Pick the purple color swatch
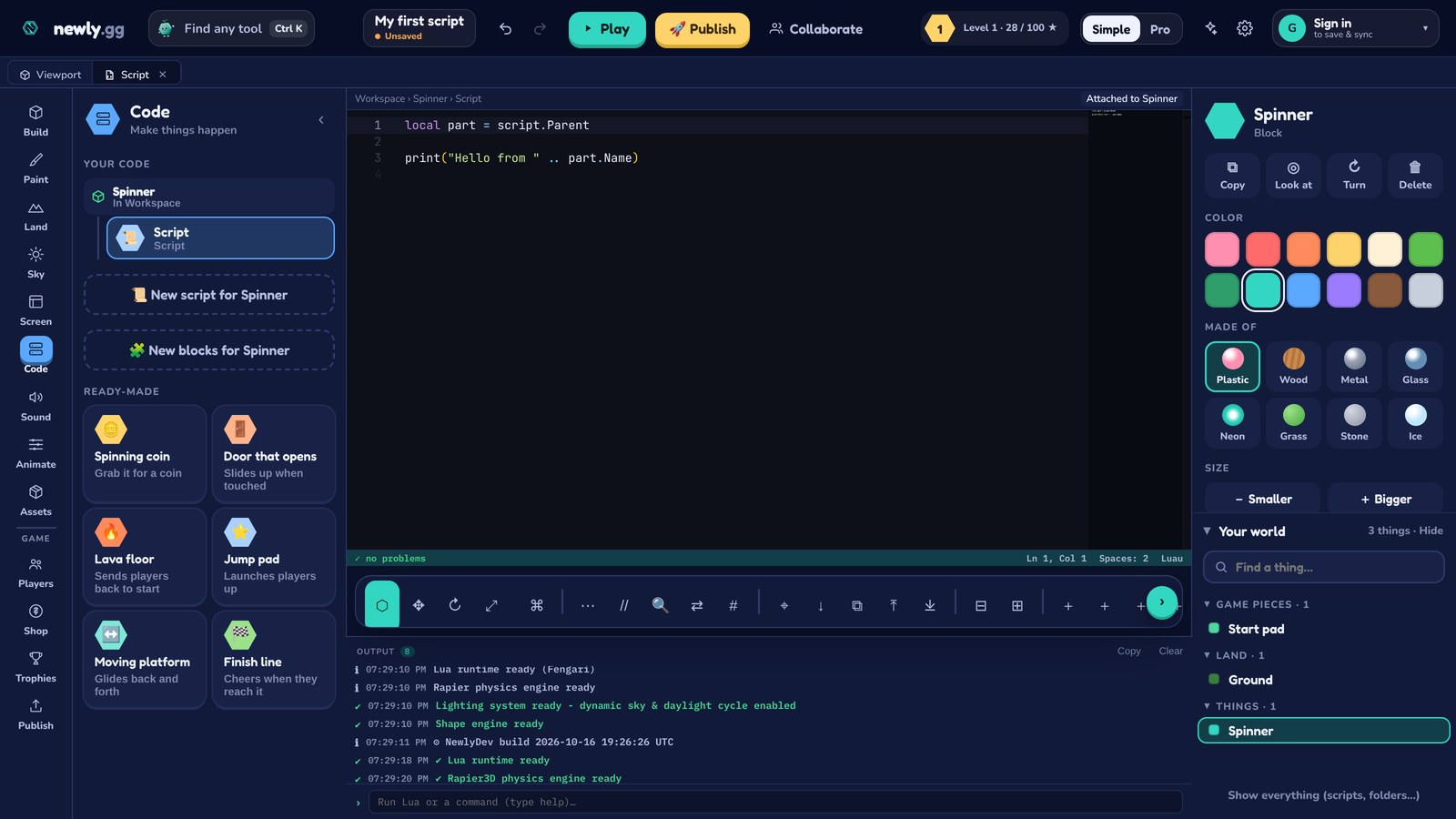This screenshot has height=819, width=1456. click(1344, 290)
